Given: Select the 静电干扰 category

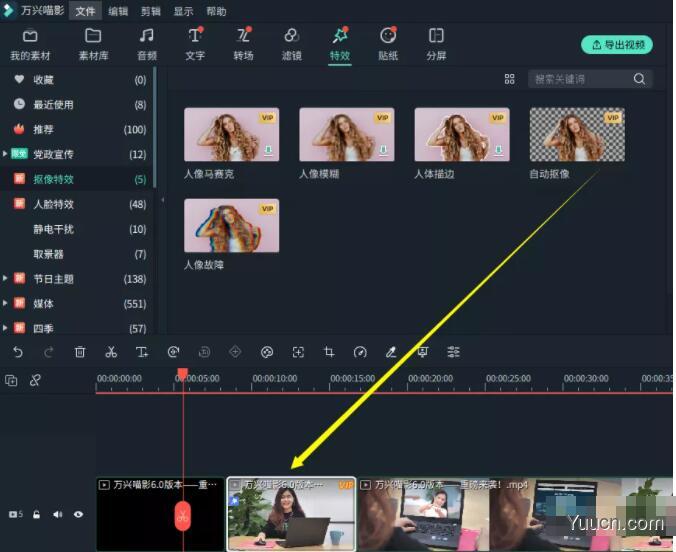Looking at the screenshot, I should tap(76, 229).
